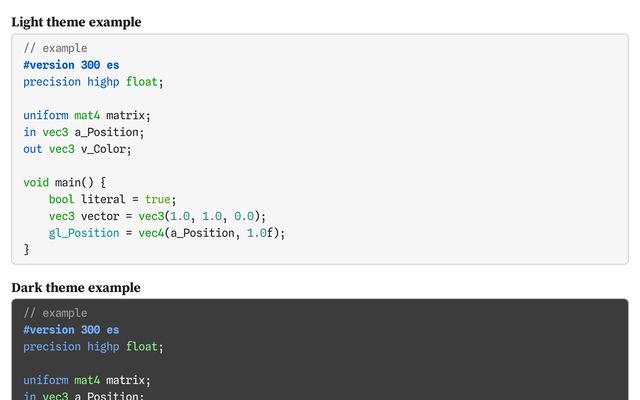The width and height of the screenshot is (640, 400).
Task: Select "#version 300 es" in the dark theme block
Action: (x=71, y=330)
